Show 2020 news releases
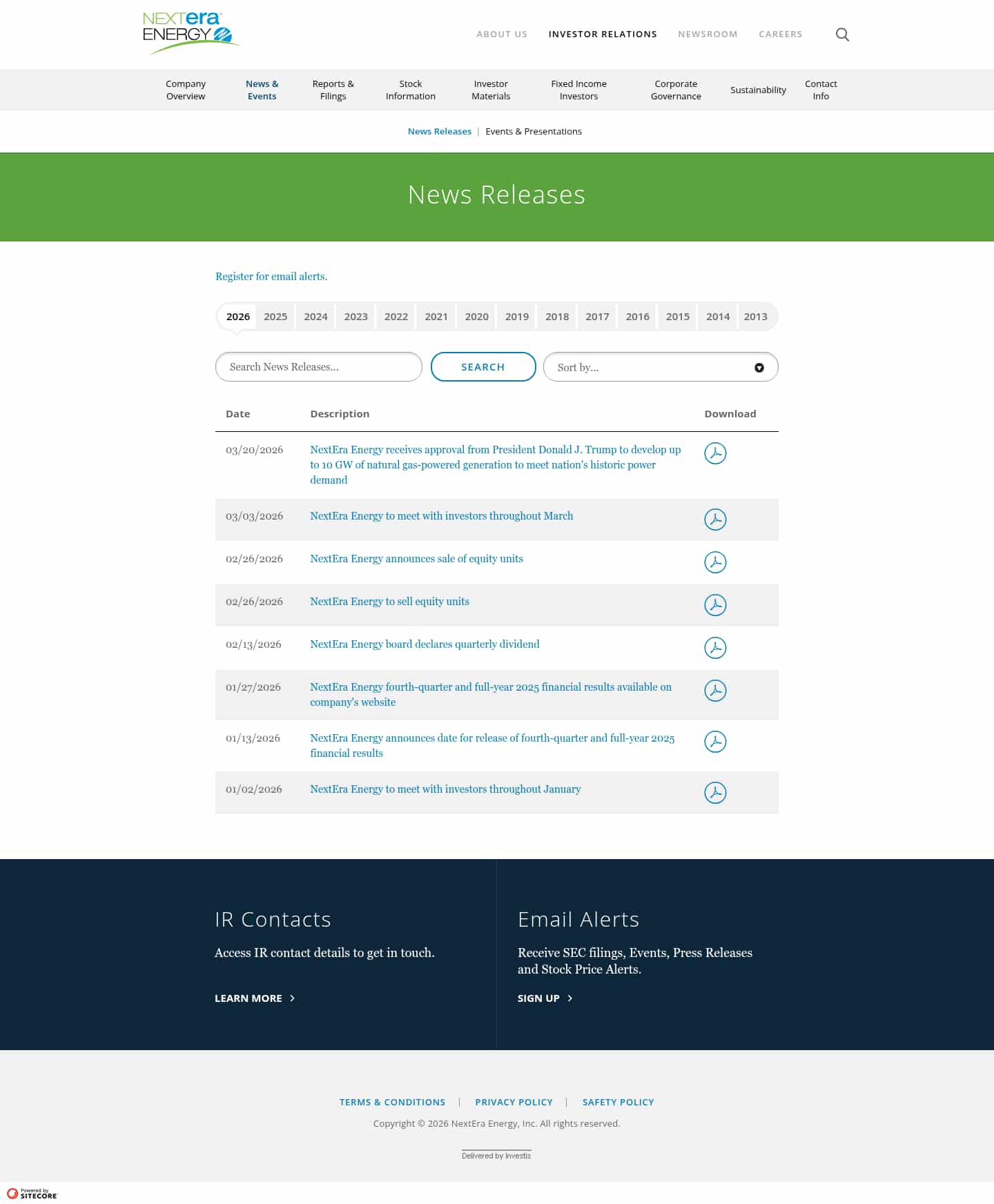 [476, 317]
